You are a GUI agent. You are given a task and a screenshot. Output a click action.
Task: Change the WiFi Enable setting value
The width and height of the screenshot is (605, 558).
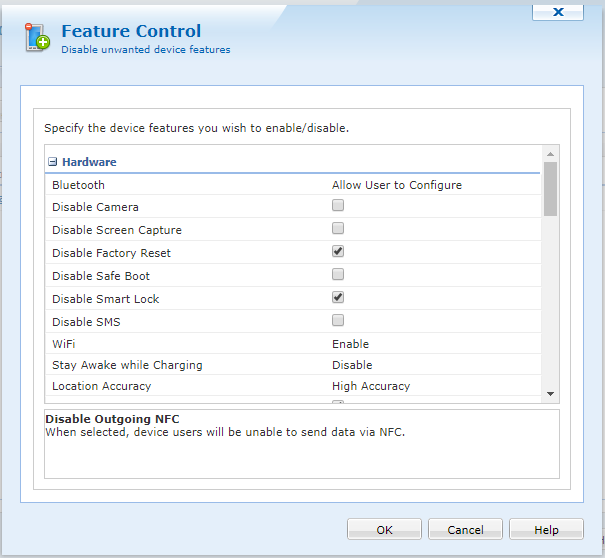pos(350,344)
